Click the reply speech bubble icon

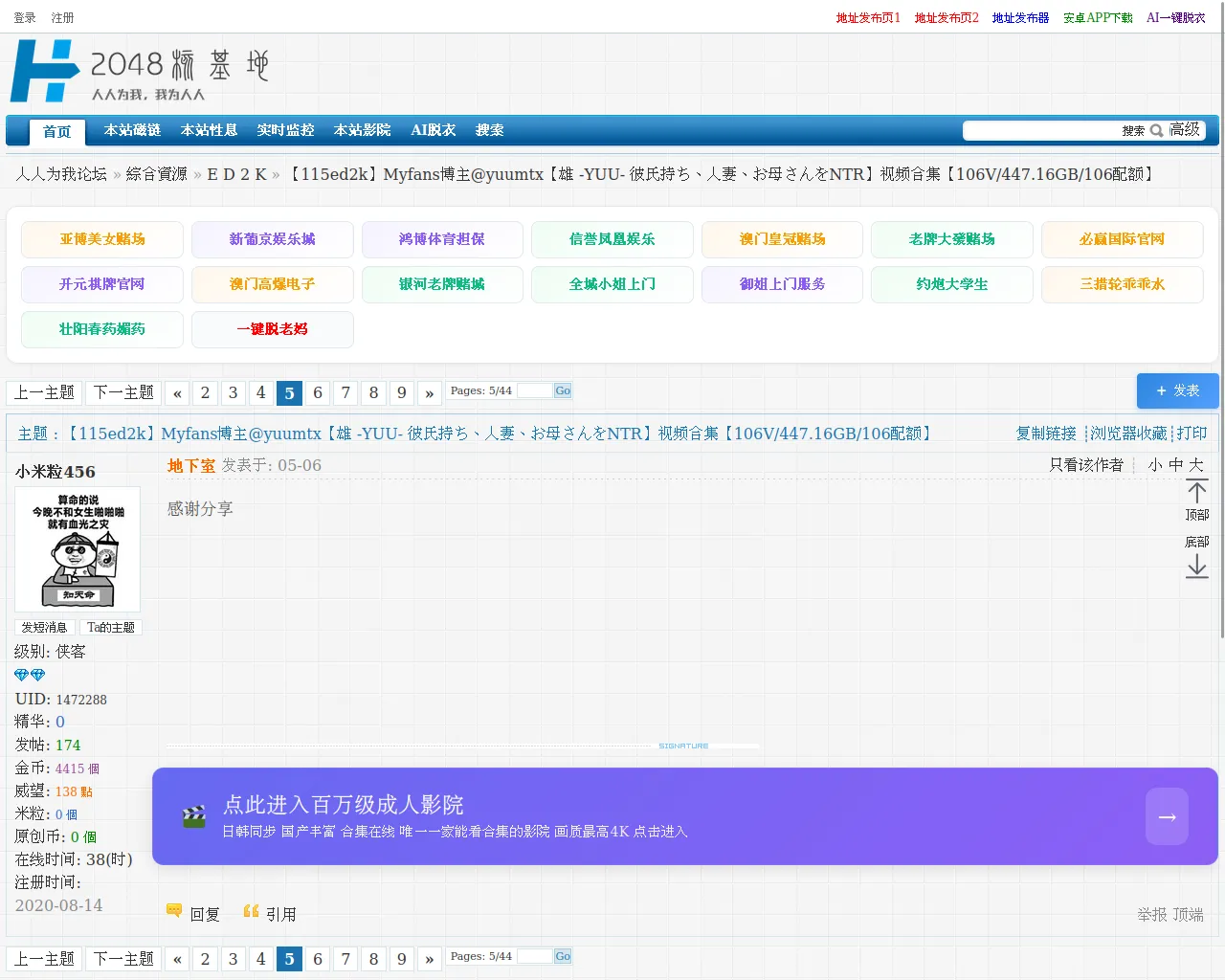(x=174, y=910)
